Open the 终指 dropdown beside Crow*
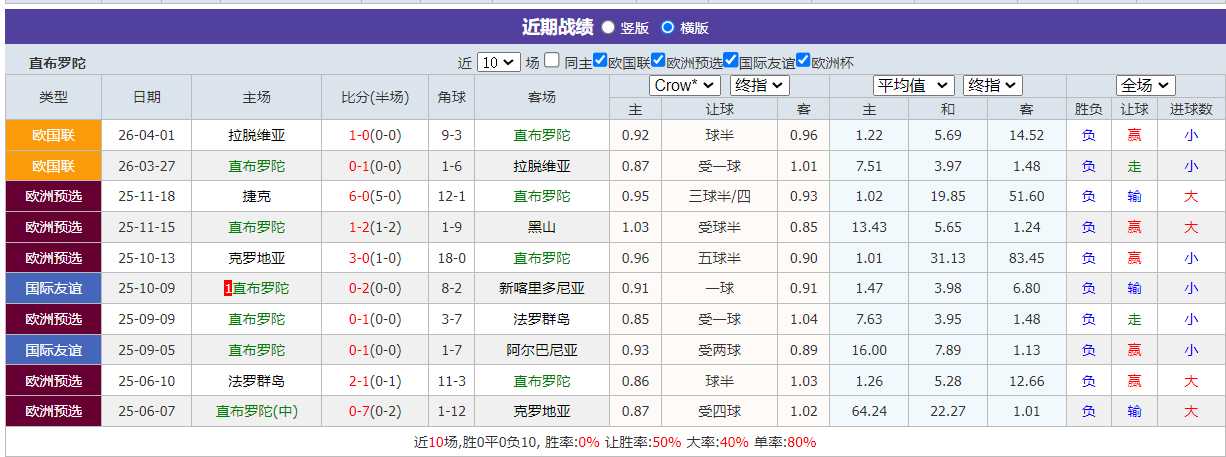The width and height of the screenshot is (1226, 457). [x=760, y=85]
